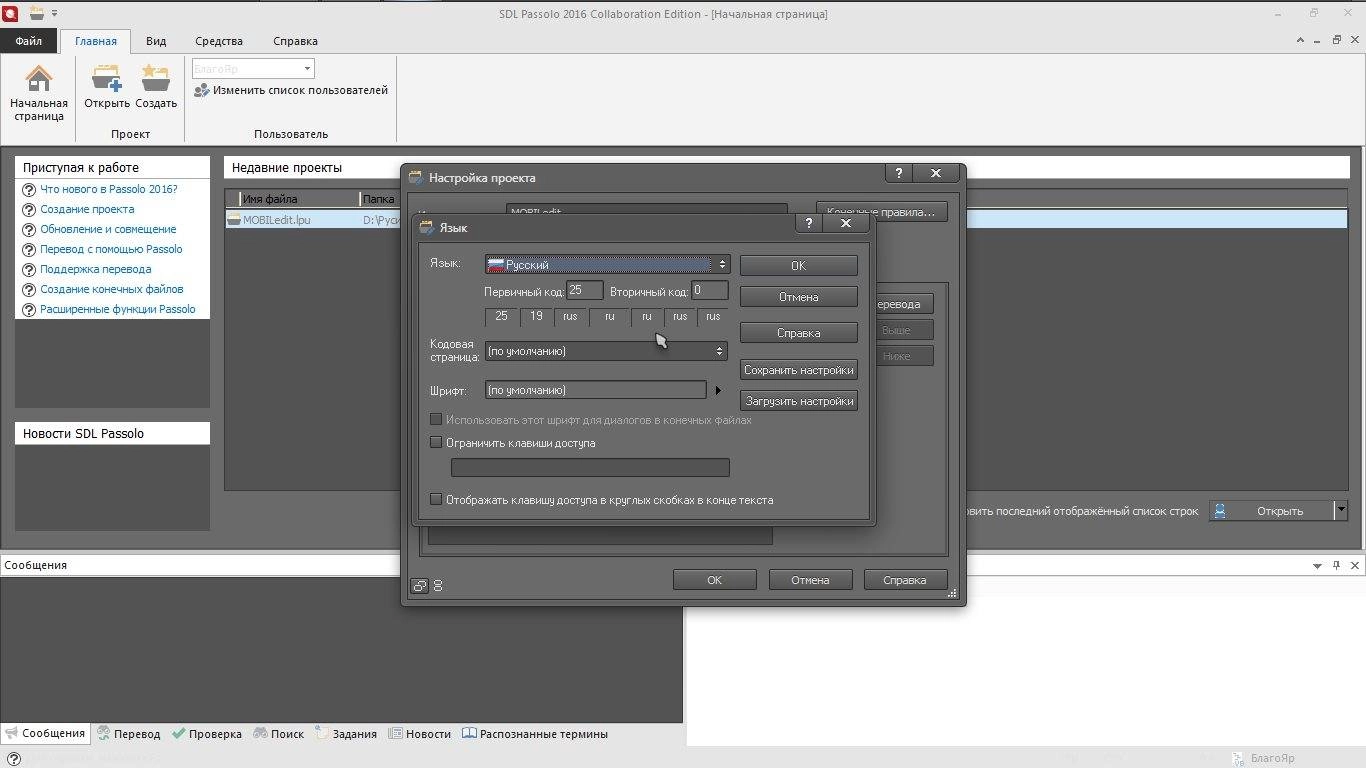
Task: Select MOBILedit.lpu in recent projects list
Action: (277, 220)
